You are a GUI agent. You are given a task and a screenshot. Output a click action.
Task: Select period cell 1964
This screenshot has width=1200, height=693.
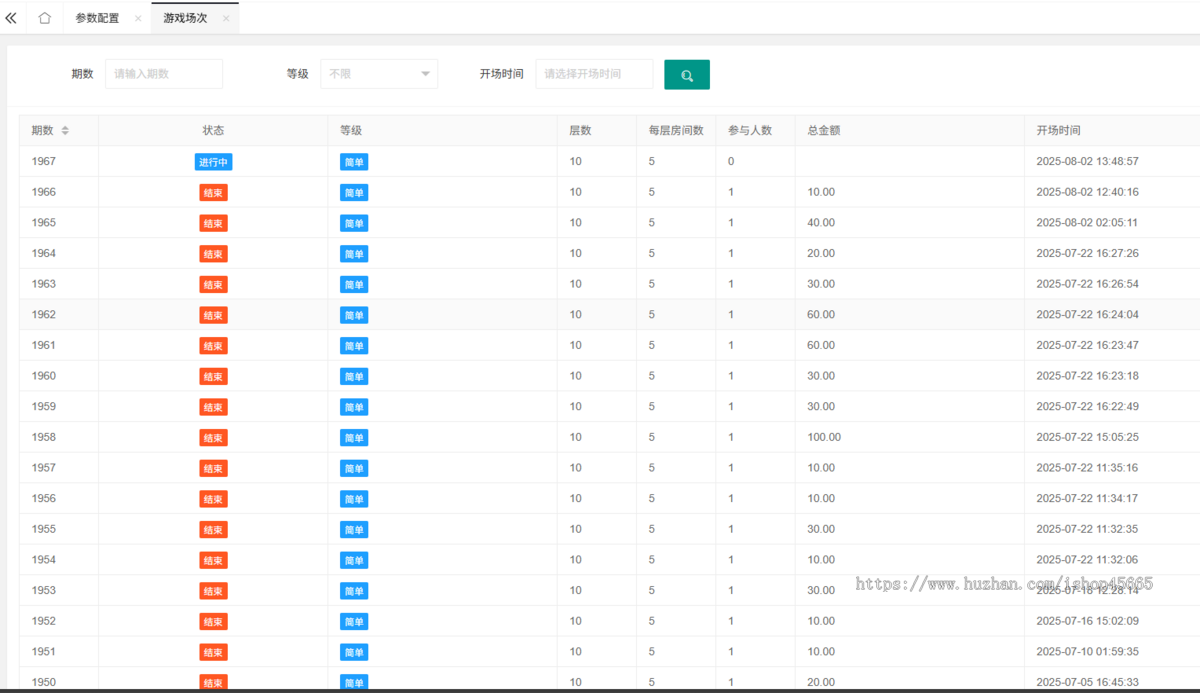point(44,254)
